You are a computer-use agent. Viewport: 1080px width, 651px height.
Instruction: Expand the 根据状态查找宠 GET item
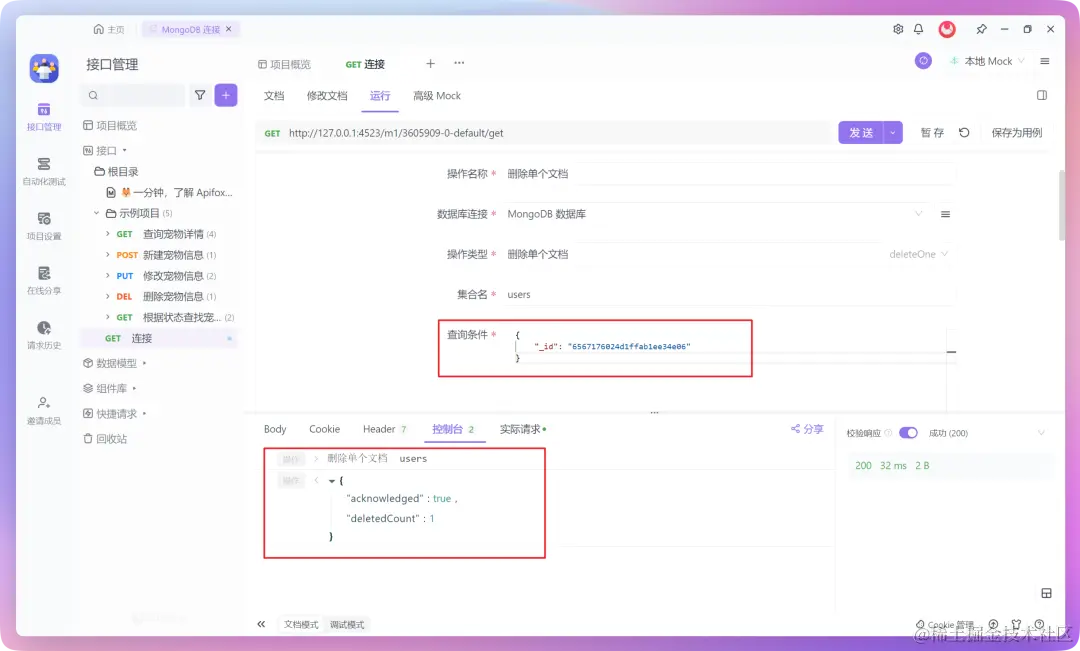[108, 317]
